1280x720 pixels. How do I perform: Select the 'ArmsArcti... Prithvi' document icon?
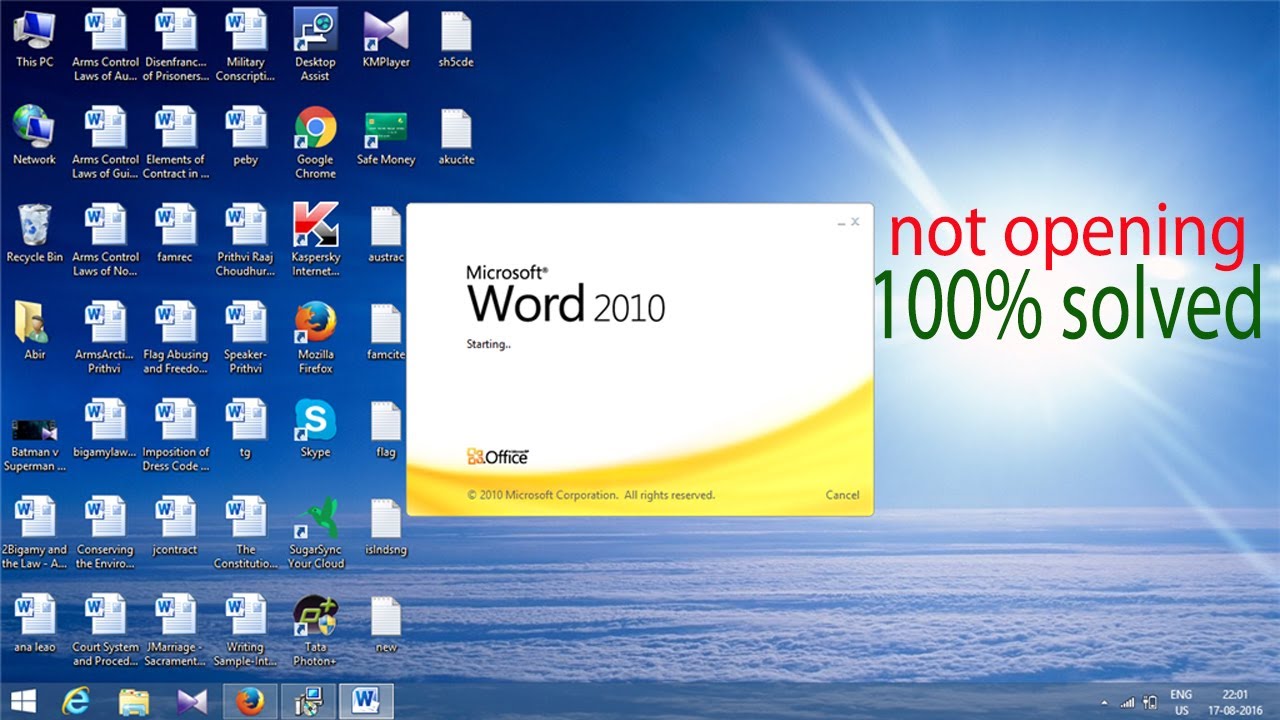click(105, 338)
